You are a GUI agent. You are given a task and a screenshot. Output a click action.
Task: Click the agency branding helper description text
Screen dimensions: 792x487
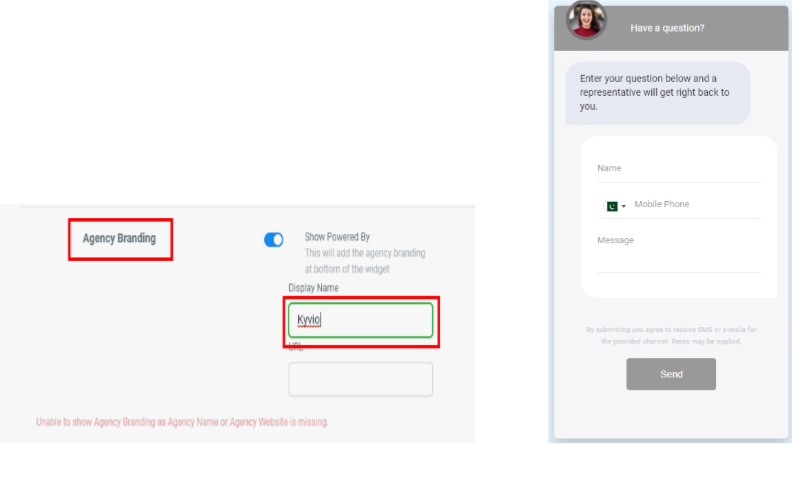365,261
